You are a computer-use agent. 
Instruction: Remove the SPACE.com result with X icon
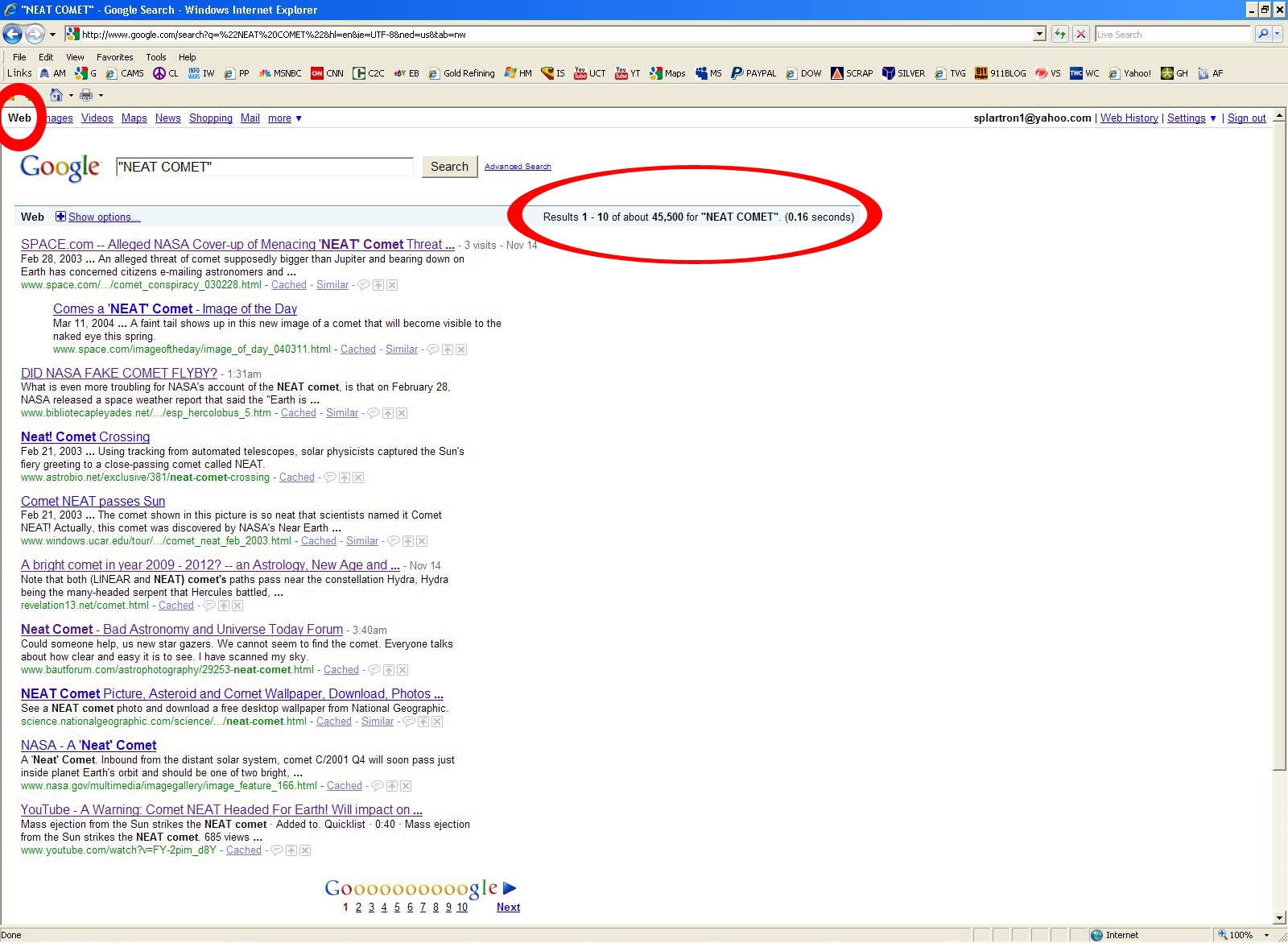(392, 285)
